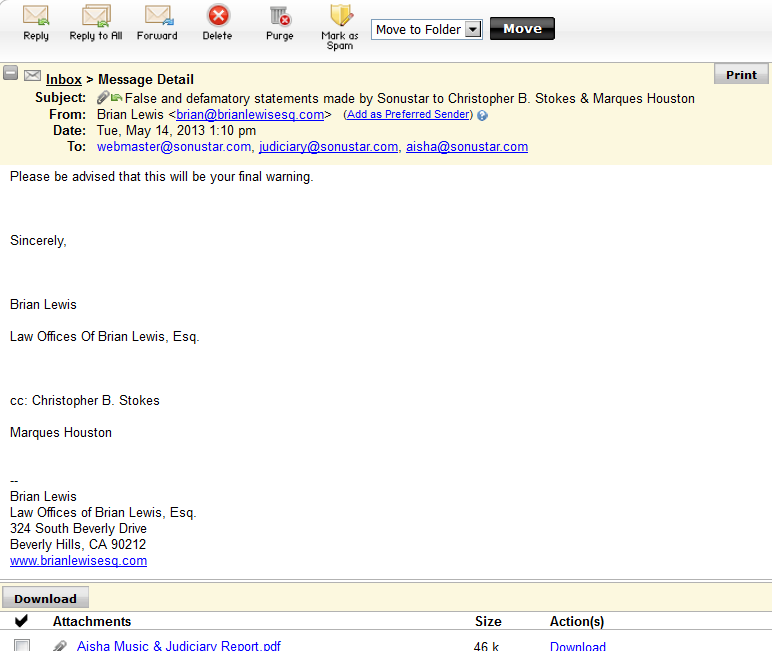Click the blue help question-mark icon
The image size is (772, 652).
point(482,116)
